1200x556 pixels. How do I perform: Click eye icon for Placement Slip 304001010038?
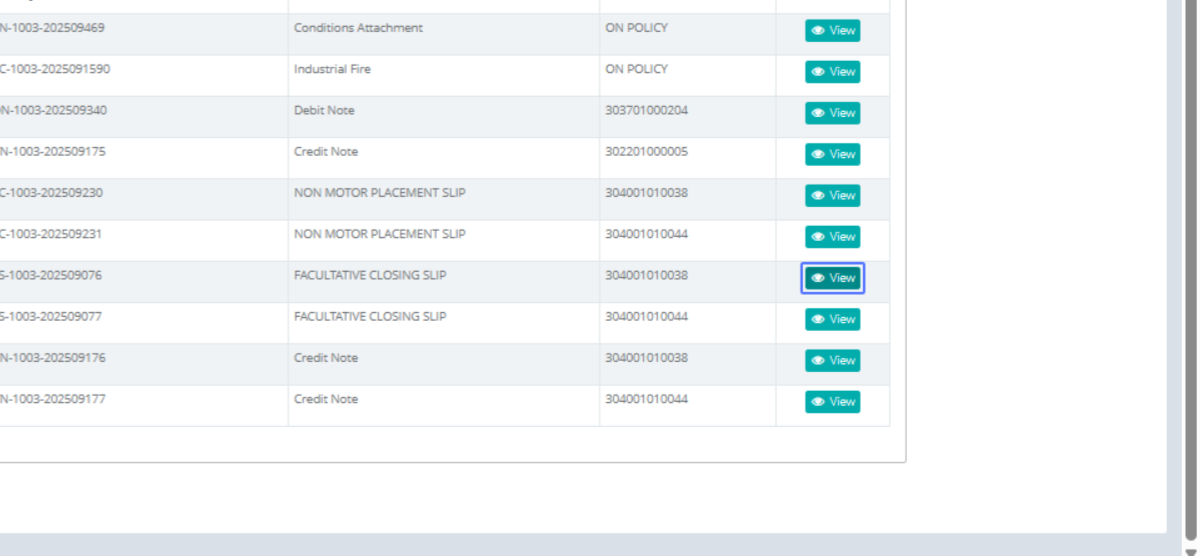tap(818, 196)
